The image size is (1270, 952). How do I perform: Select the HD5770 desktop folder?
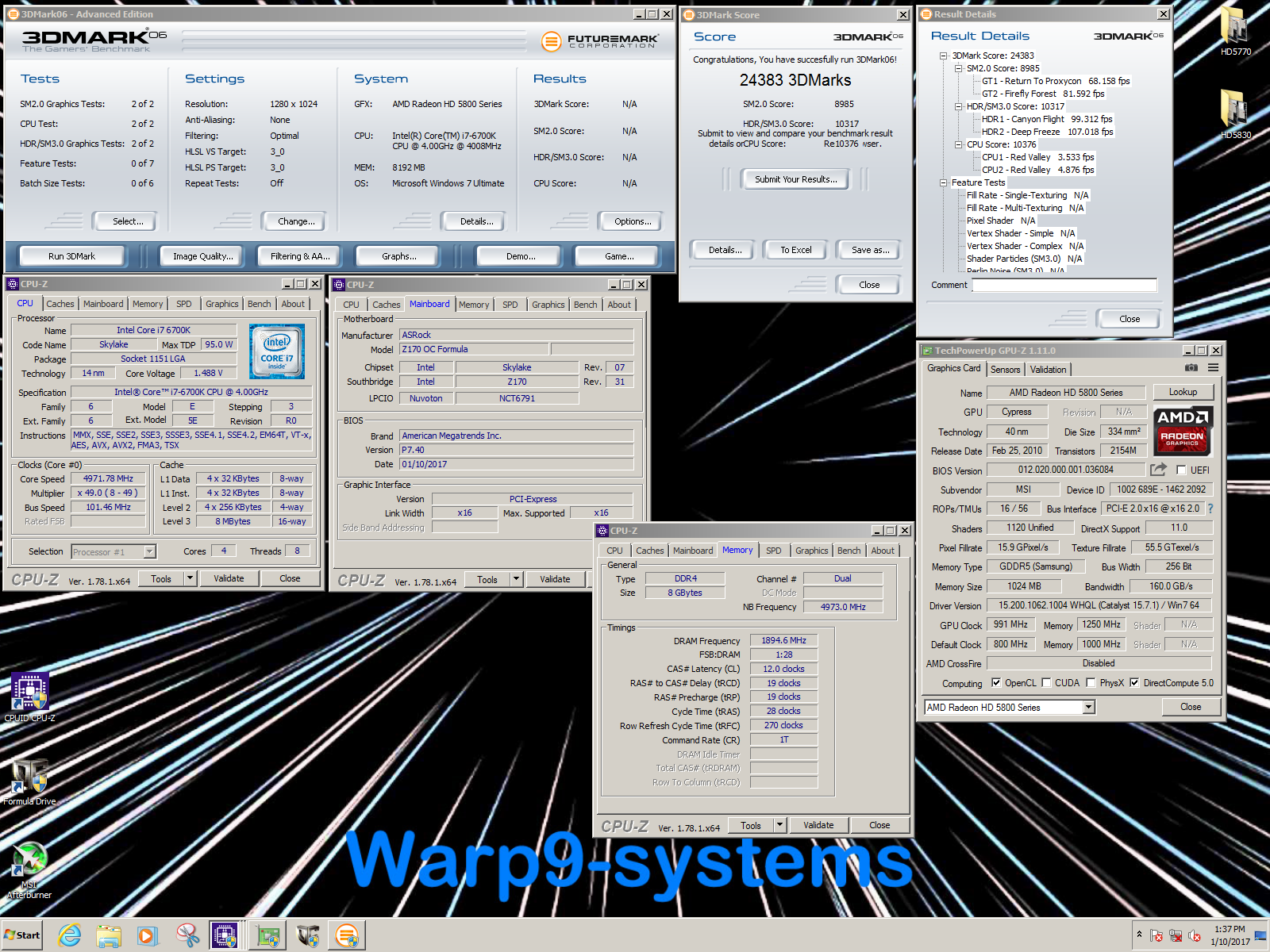coord(1235,32)
